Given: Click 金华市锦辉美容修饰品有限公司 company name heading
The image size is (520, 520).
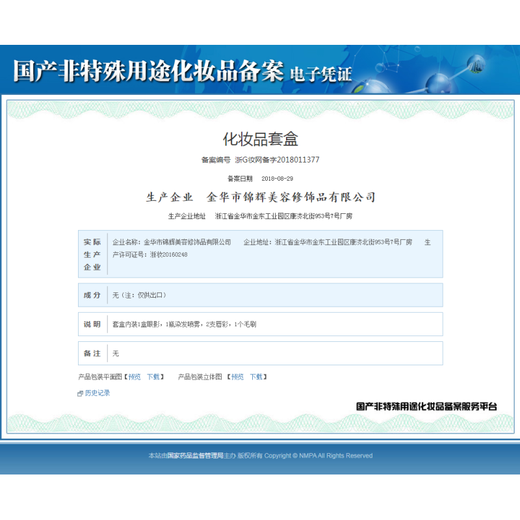Looking at the screenshot, I should coord(291,197).
